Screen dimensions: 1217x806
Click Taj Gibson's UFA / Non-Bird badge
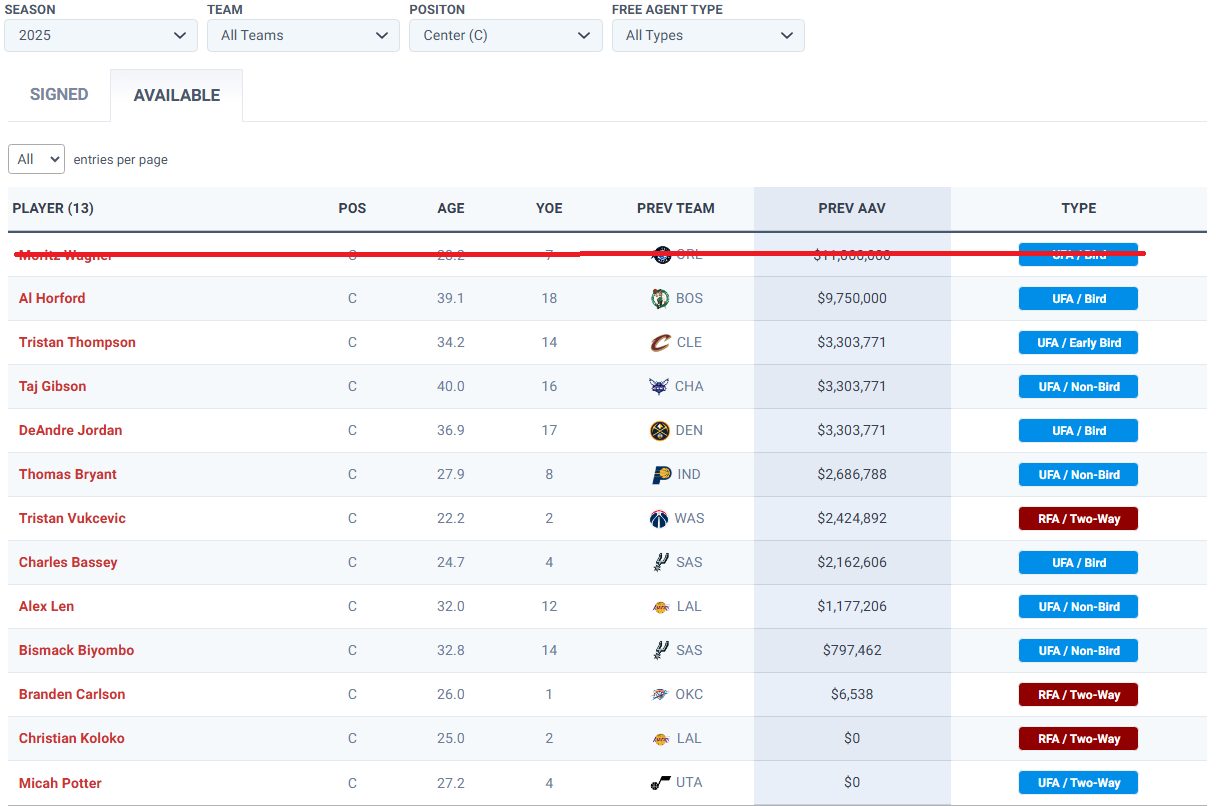tap(1078, 386)
